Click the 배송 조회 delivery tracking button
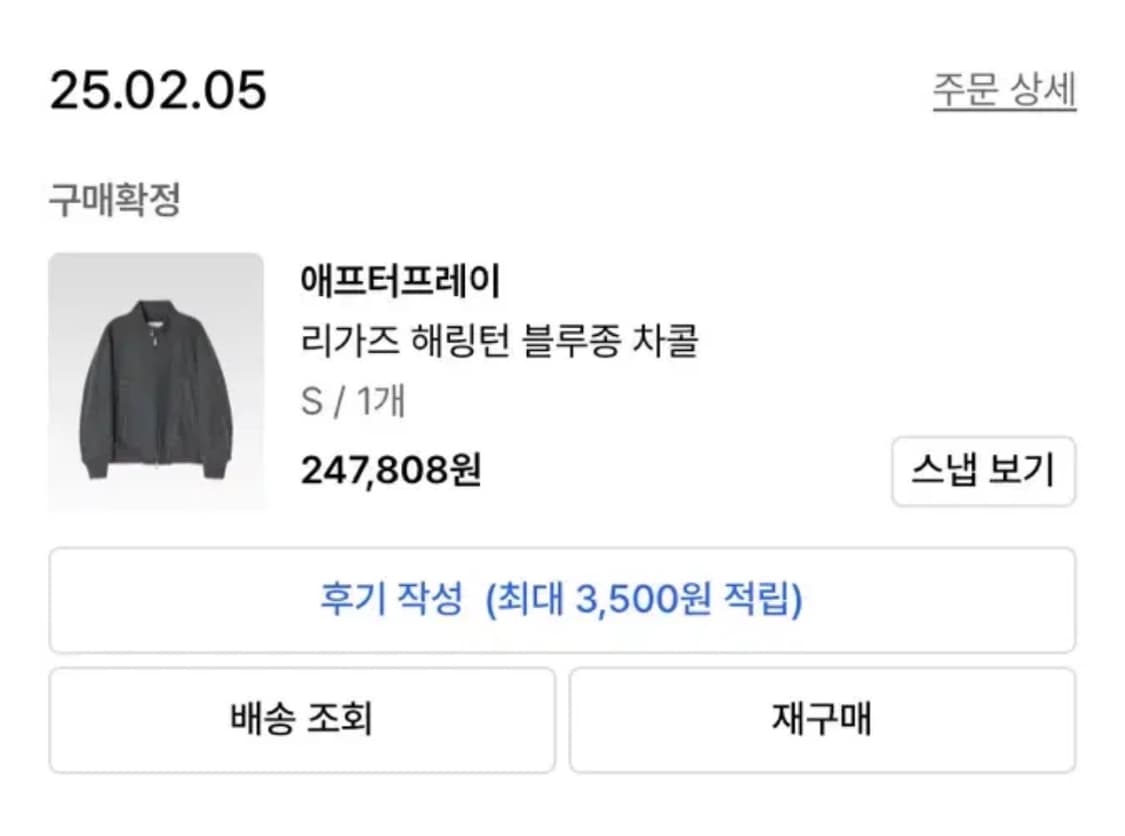Viewport: 1125px width, 836px height. pyautogui.click(x=300, y=718)
